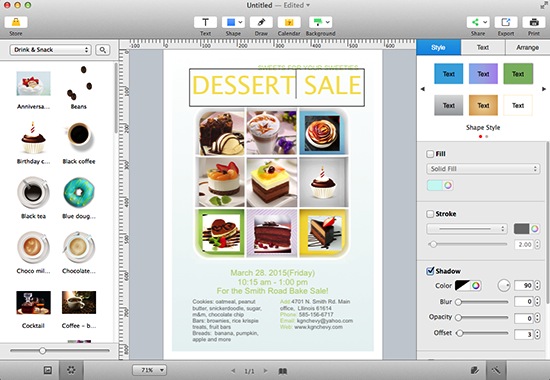Apply the green Text shape style
This screenshot has width=550, height=380.
[518, 74]
